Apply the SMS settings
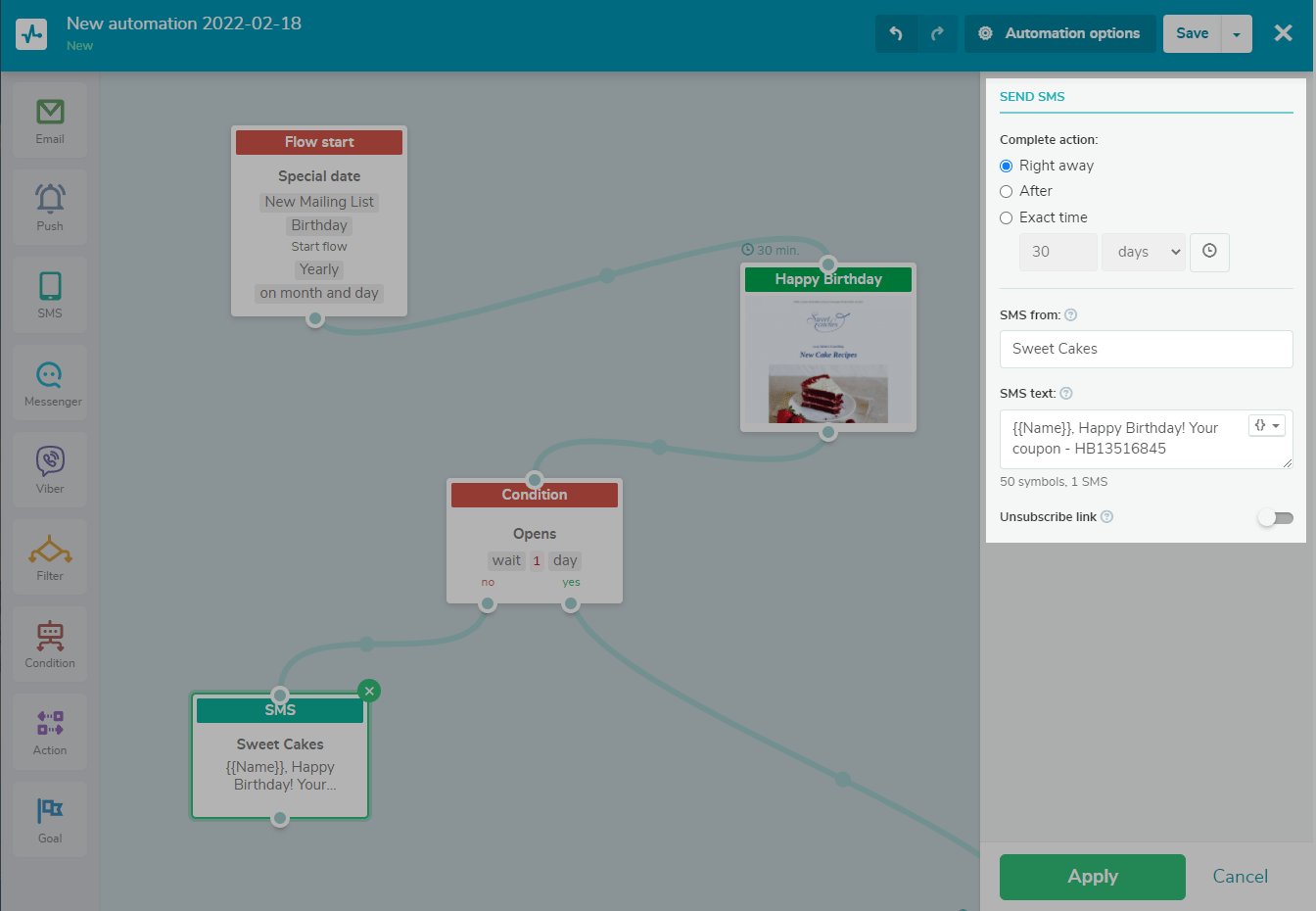The height and width of the screenshot is (911, 1316). (1092, 876)
